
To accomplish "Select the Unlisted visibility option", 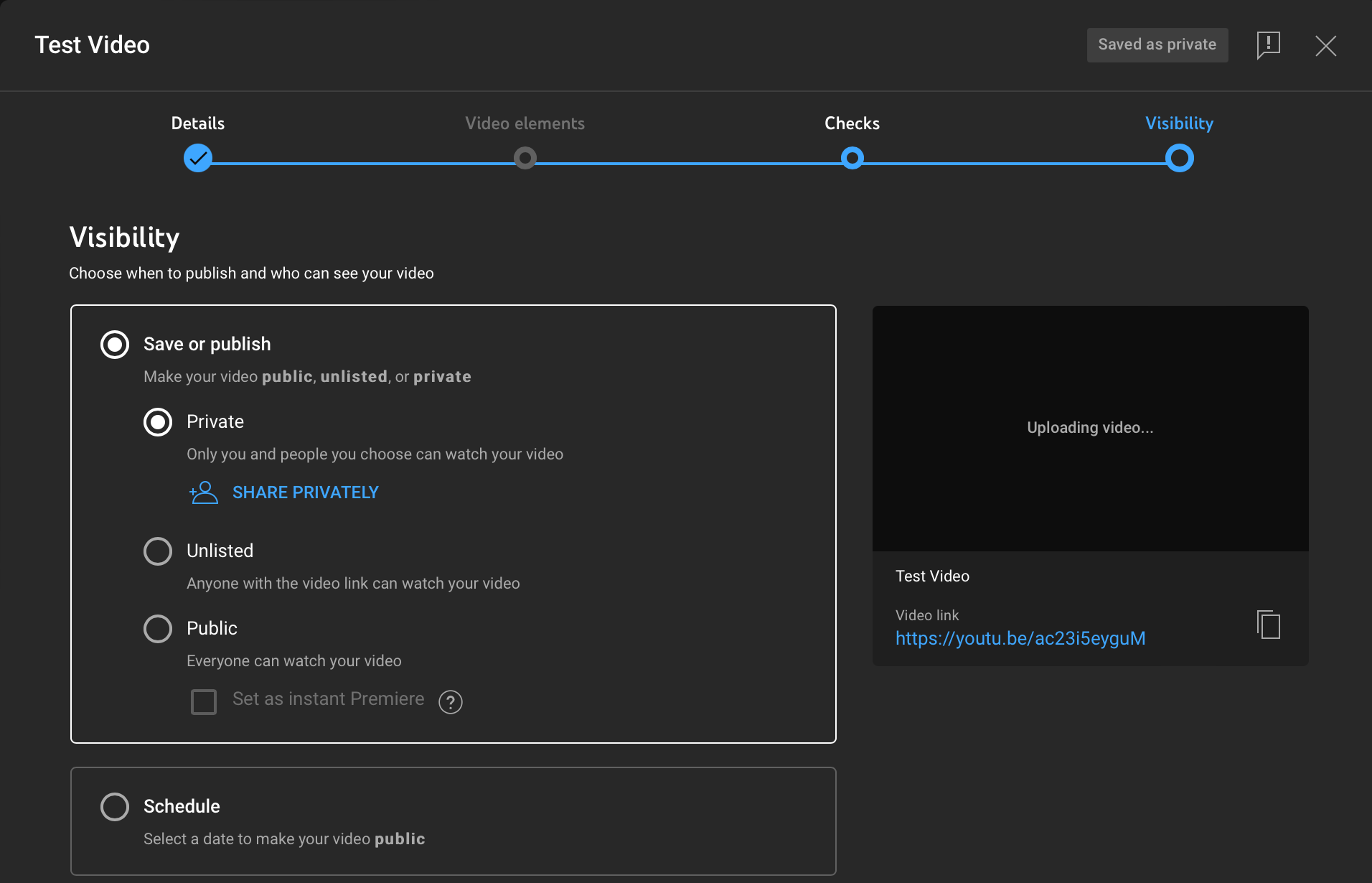I will [157, 551].
